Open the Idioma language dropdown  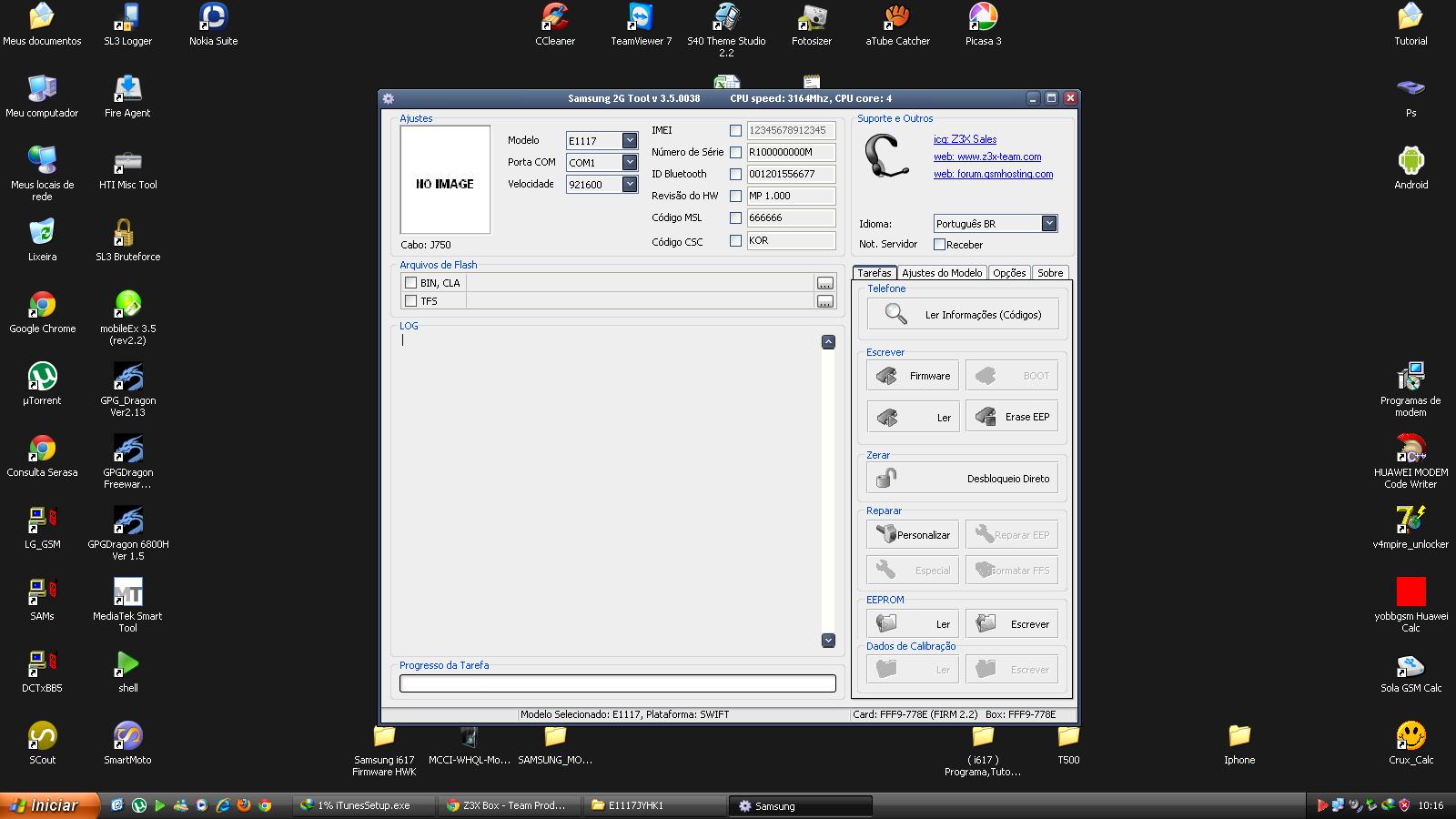1049,223
